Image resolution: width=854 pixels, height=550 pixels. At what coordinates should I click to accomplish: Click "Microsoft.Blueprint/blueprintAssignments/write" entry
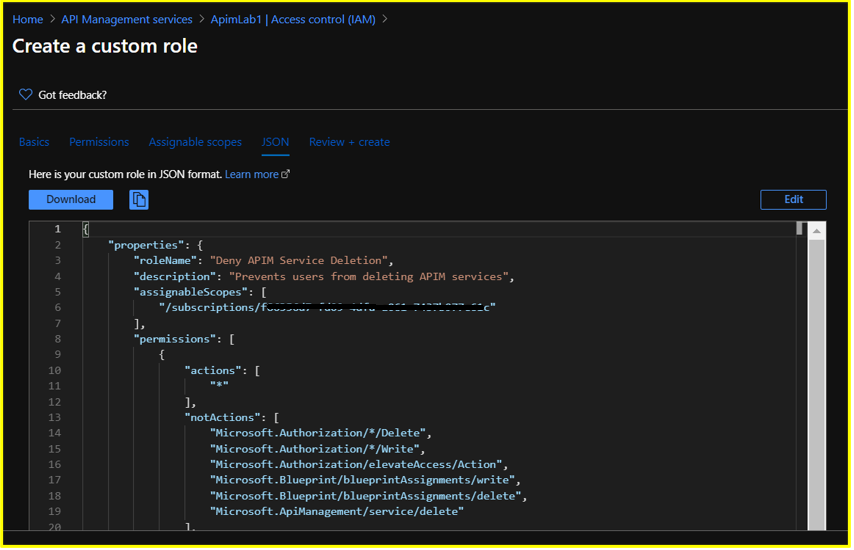(363, 480)
